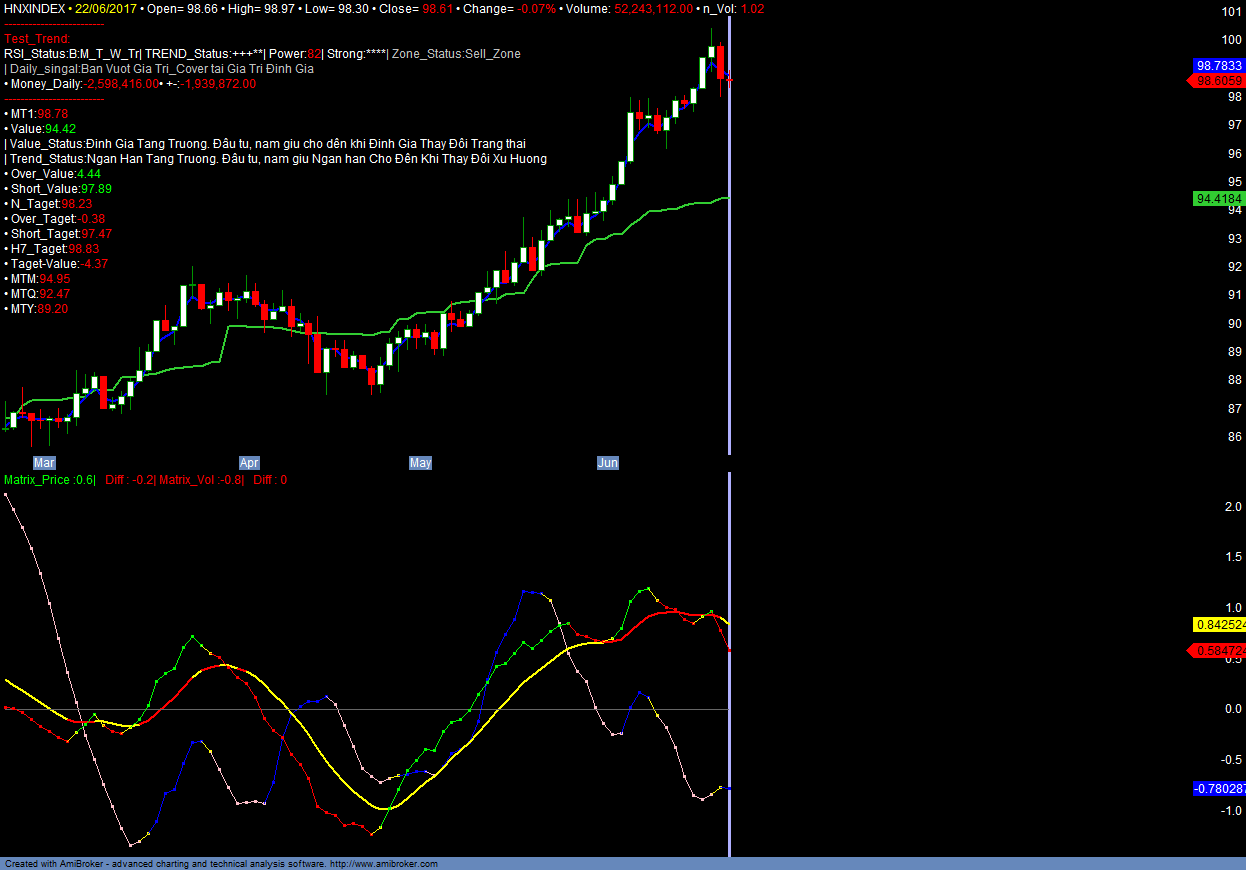Click the Money_Daily value line
This screenshot has height=870, width=1246.
coord(130,84)
